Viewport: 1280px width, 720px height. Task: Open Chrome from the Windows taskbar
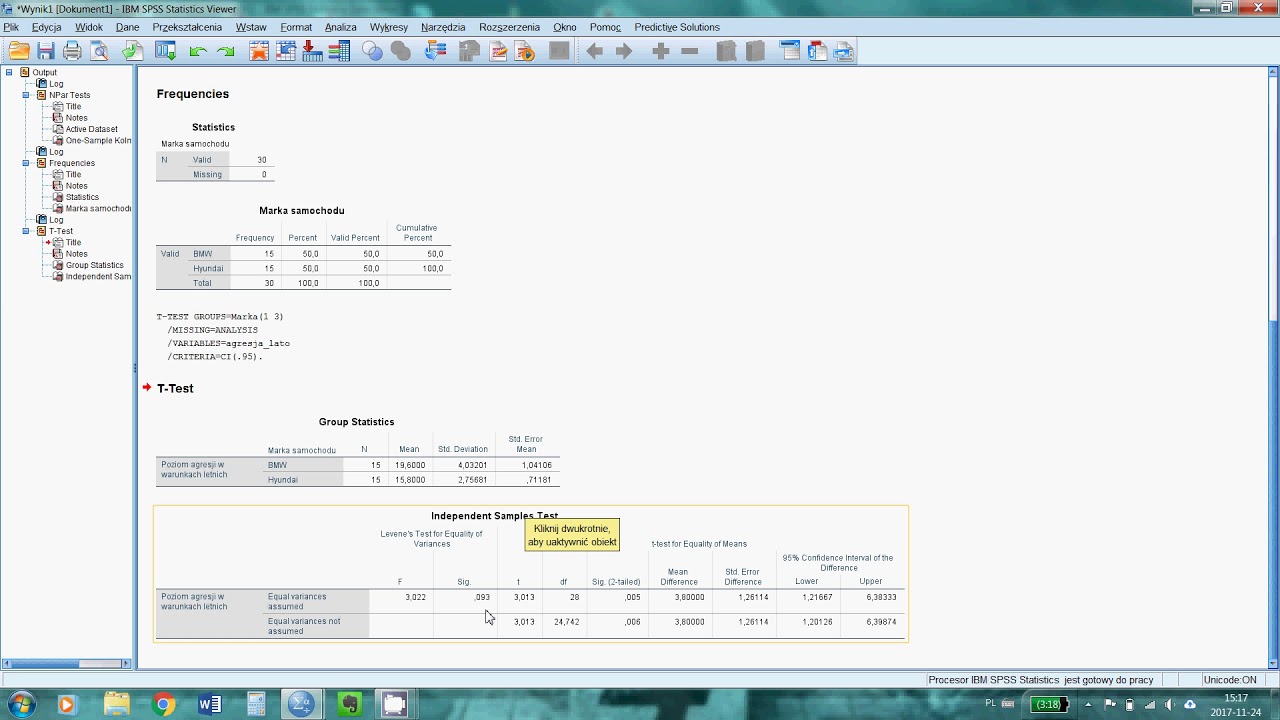163,705
